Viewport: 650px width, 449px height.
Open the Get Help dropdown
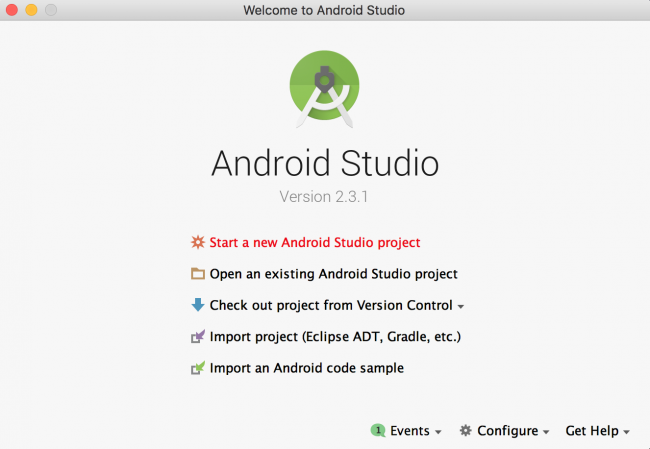[x=597, y=431]
